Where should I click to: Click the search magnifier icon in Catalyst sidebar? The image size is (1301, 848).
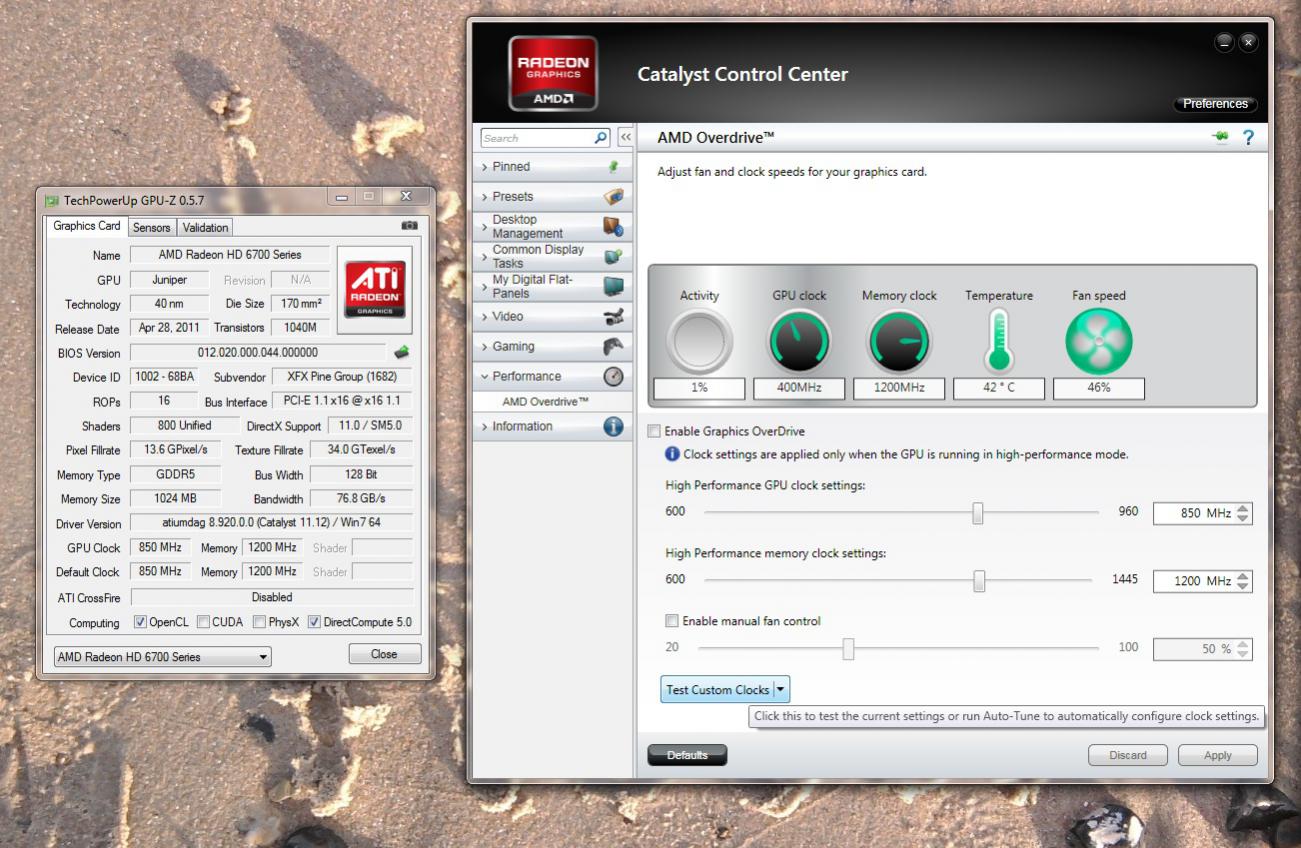(601, 138)
